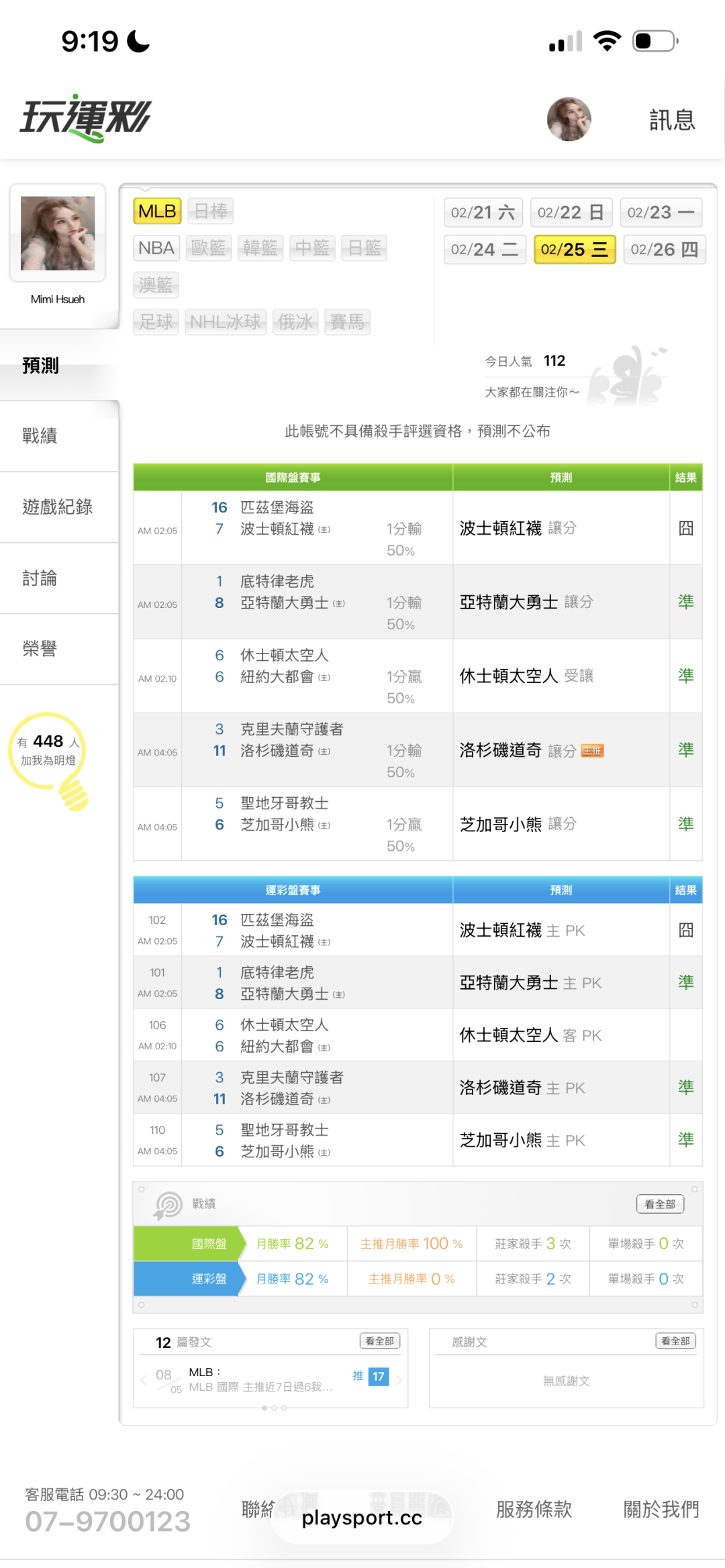Tap the 玩運彩 site logo
The width and height of the screenshot is (725, 1568).
click(86, 118)
